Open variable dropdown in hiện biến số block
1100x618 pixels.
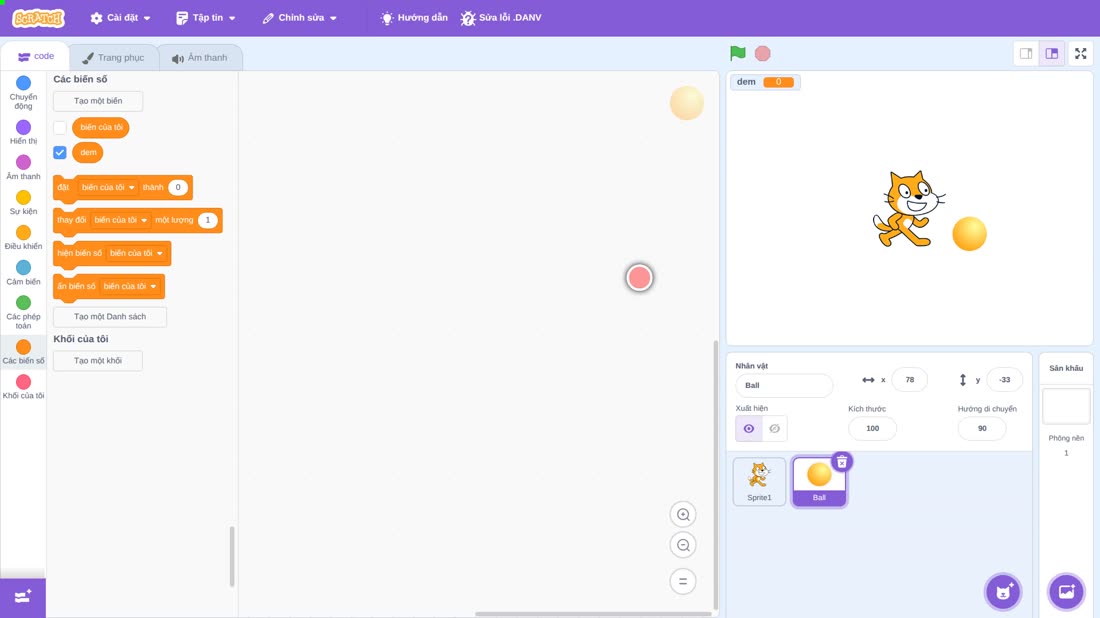[x=136, y=253]
